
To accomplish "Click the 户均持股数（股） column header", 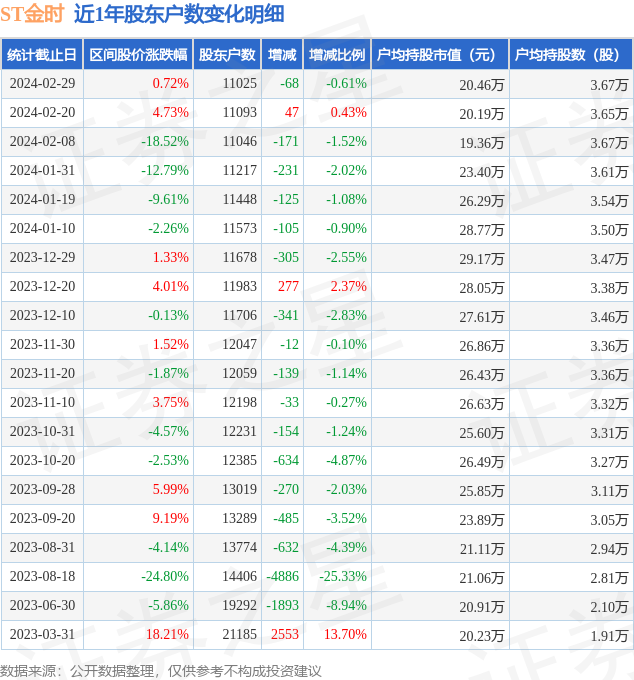I will click(571, 55).
